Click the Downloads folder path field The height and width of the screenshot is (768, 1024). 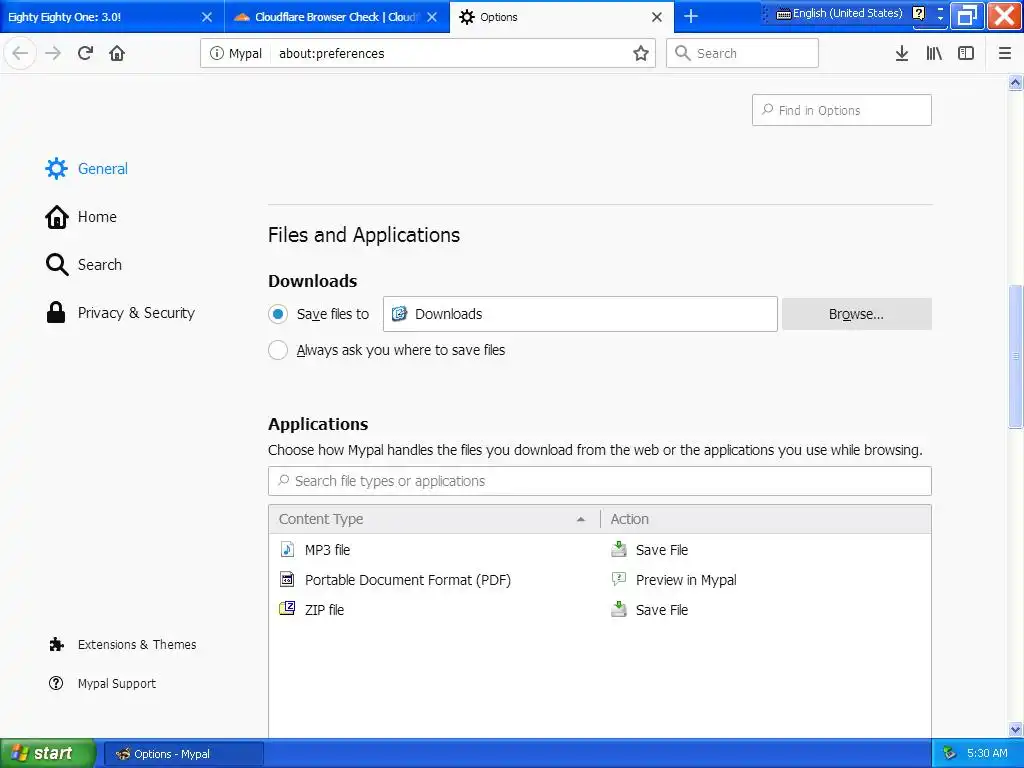point(580,314)
